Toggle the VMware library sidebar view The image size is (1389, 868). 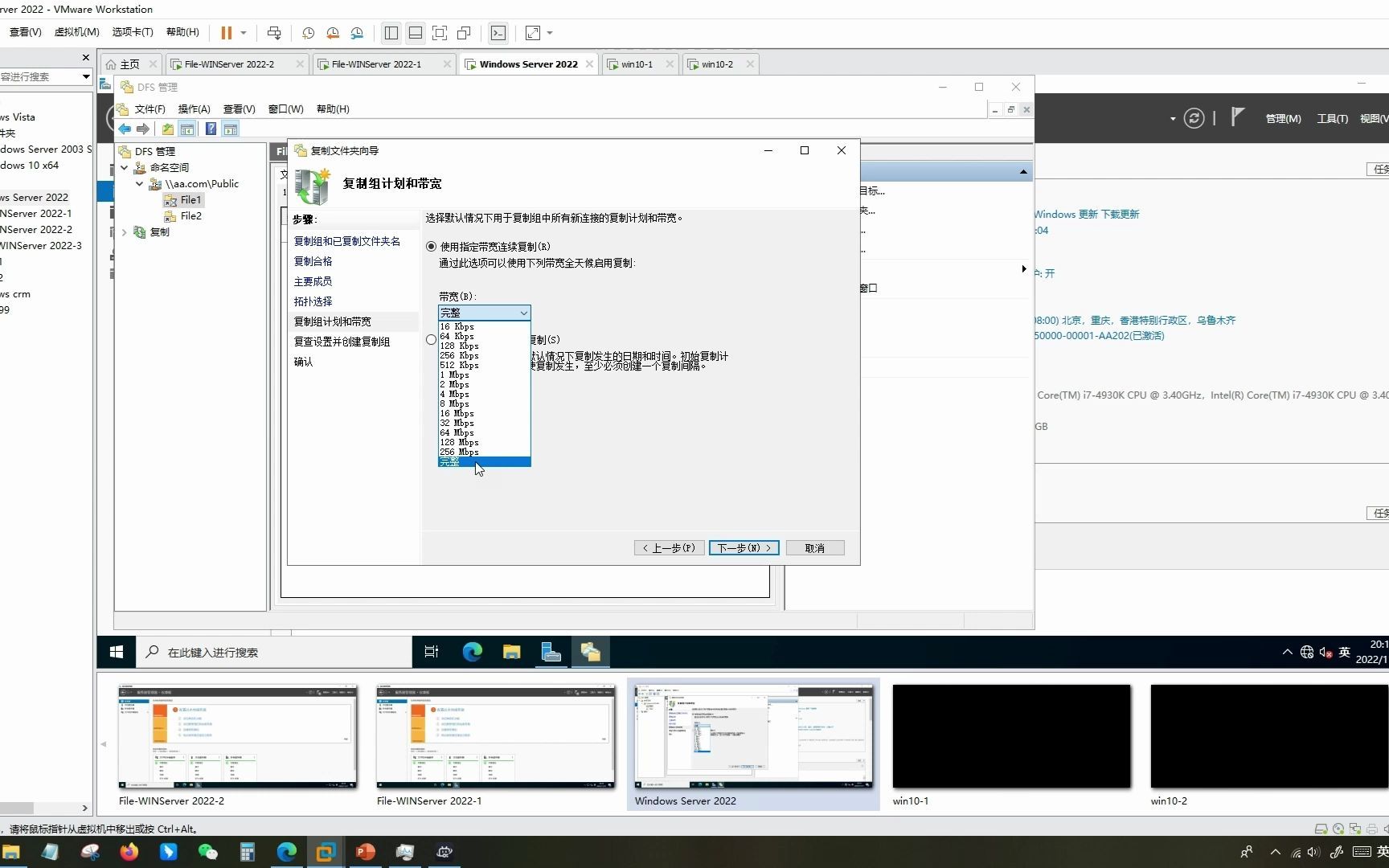(x=391, y=33)
